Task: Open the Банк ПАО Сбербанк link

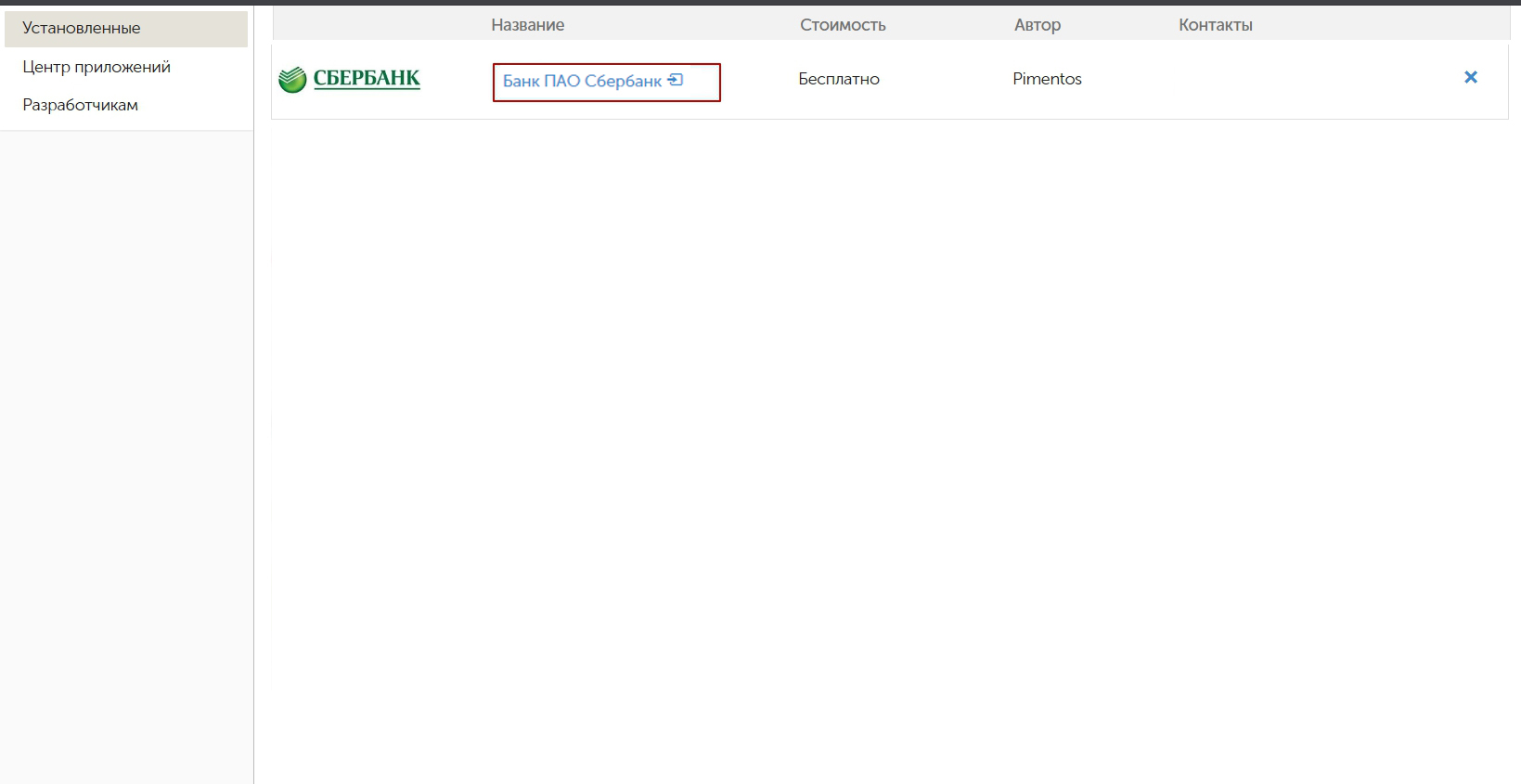Action: tap(582, 82)
